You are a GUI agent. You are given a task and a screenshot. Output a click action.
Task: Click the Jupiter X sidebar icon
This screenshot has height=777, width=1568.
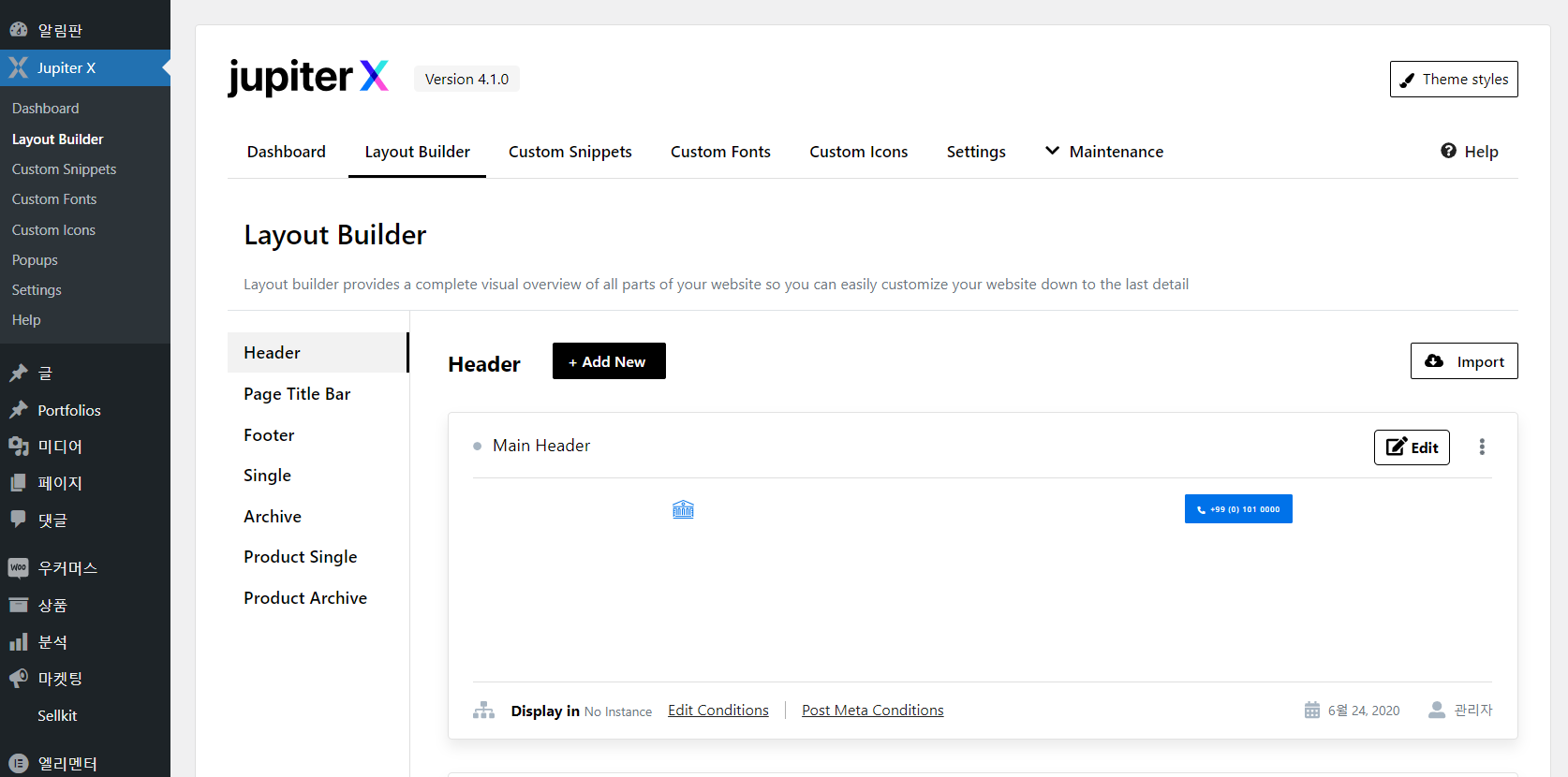point(19,67)
